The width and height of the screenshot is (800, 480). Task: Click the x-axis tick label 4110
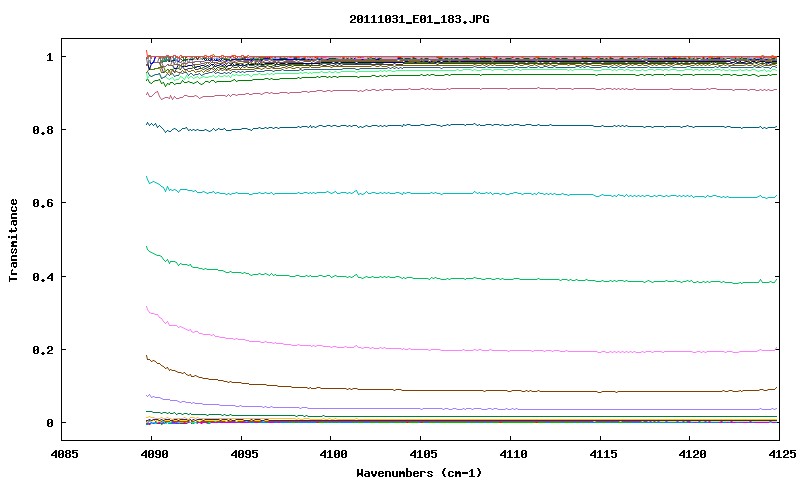pyautogui.click(x=513, y=453)
